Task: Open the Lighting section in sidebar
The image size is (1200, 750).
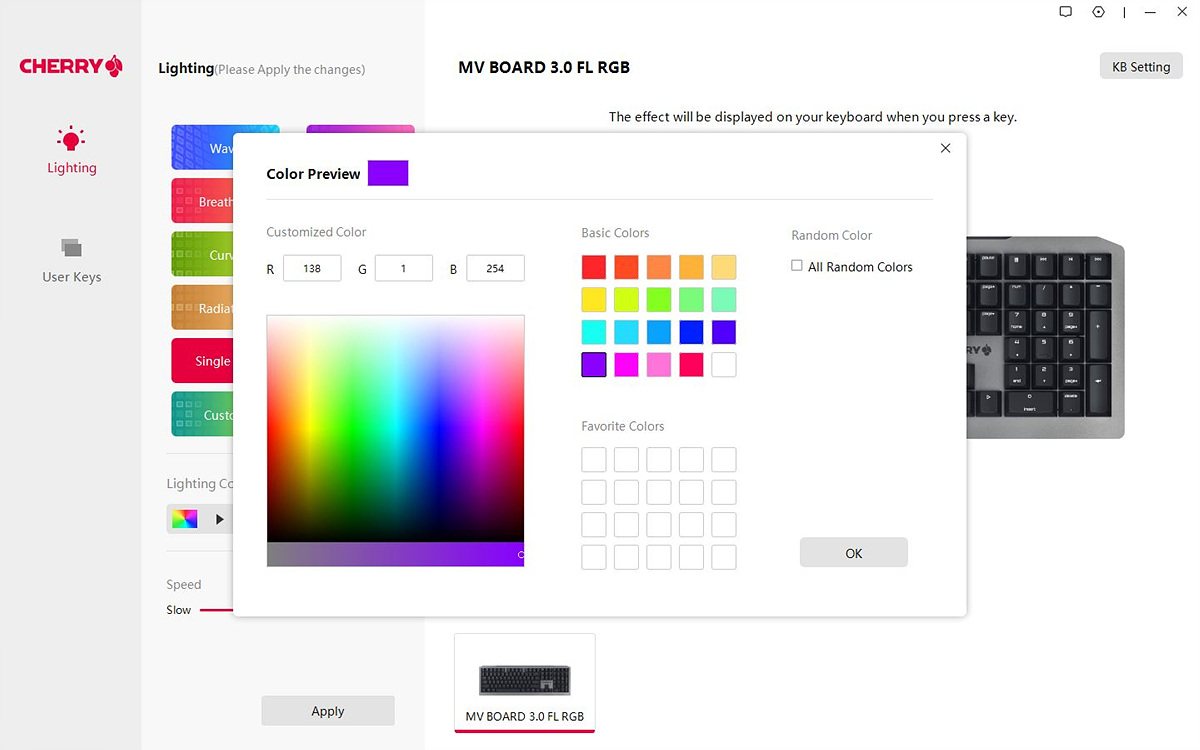Action: pos(71,151)
